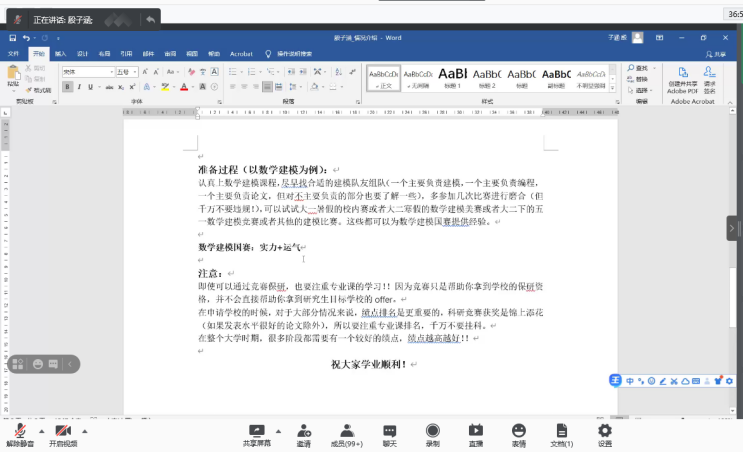Switch to the 插入 ribbon tab
Viewport: 743px width, 452px height.
[x=61, y=53]
